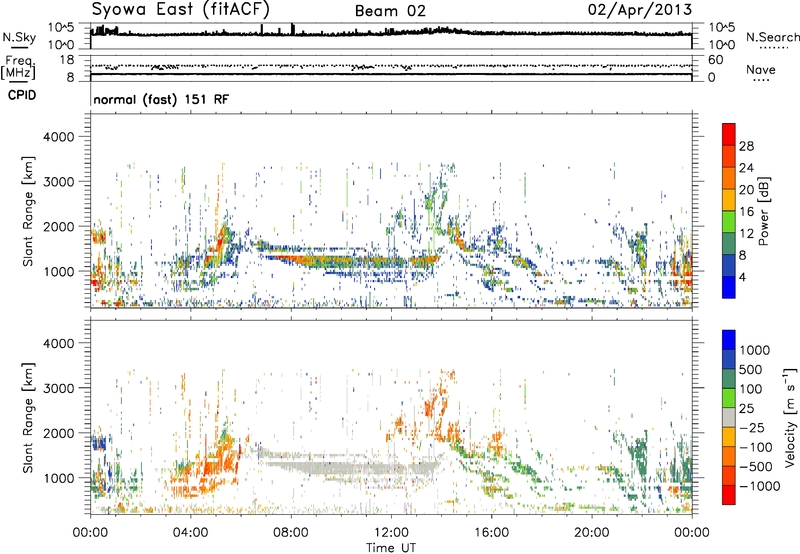
Task: Click the '500' velocity colorbar tick label
Action: click(753, 369)
